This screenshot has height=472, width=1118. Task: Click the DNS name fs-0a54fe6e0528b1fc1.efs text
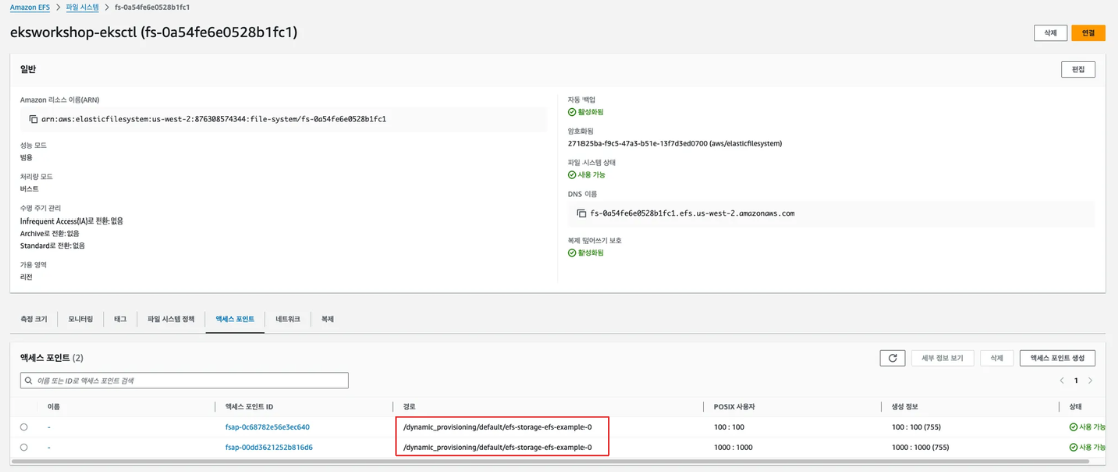click(692, 212)
